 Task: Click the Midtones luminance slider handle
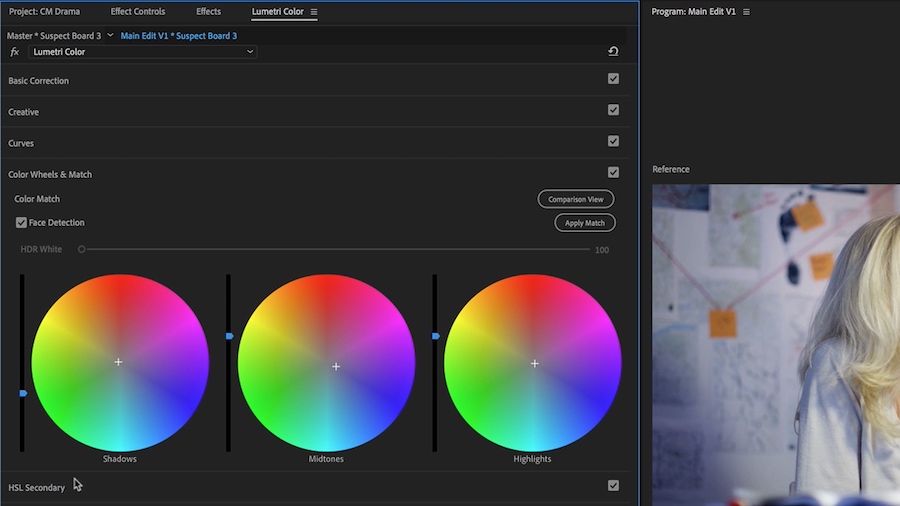pyautogui.click(x=230, y=336)
